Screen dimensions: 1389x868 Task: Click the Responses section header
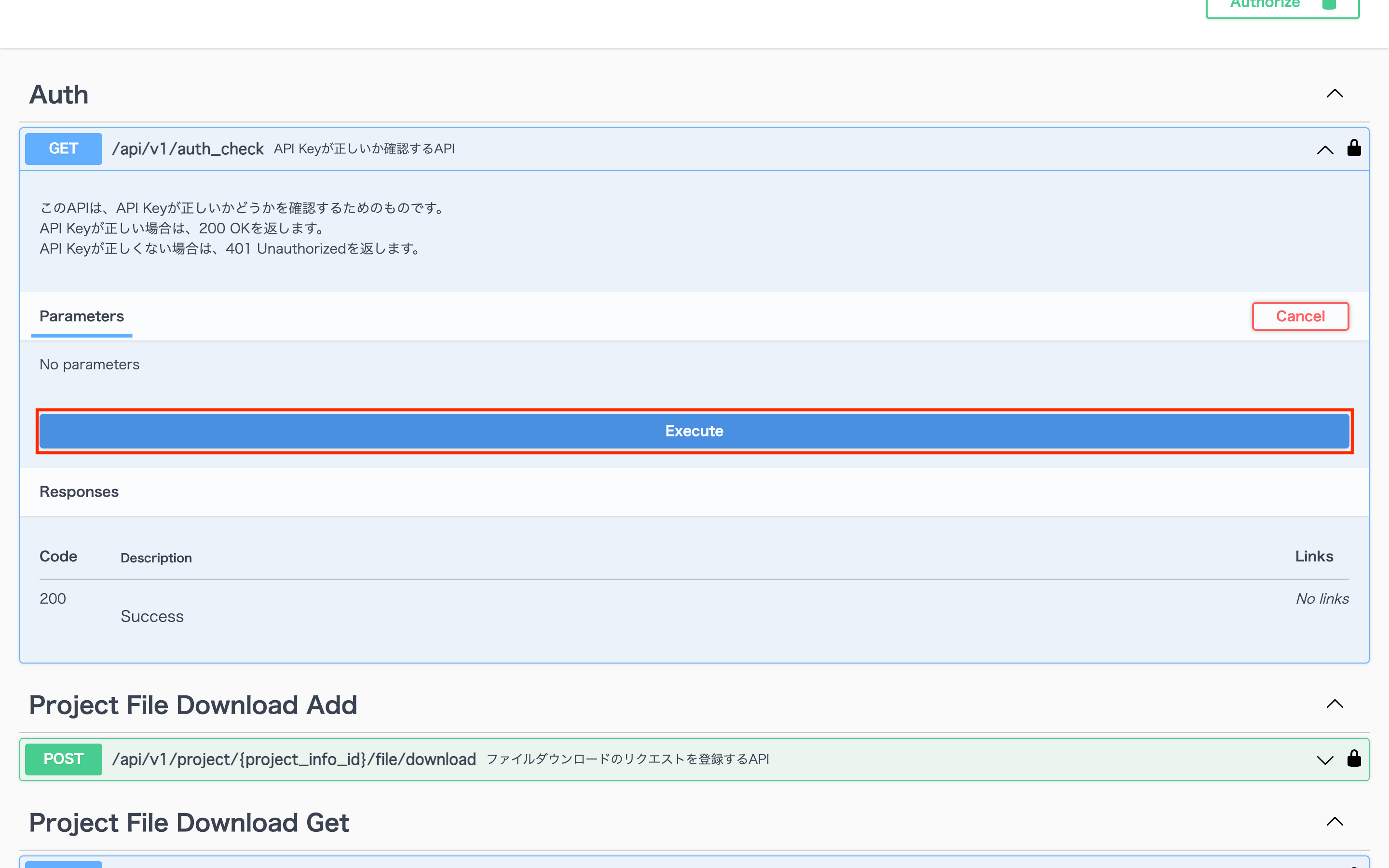coord(79,492)
